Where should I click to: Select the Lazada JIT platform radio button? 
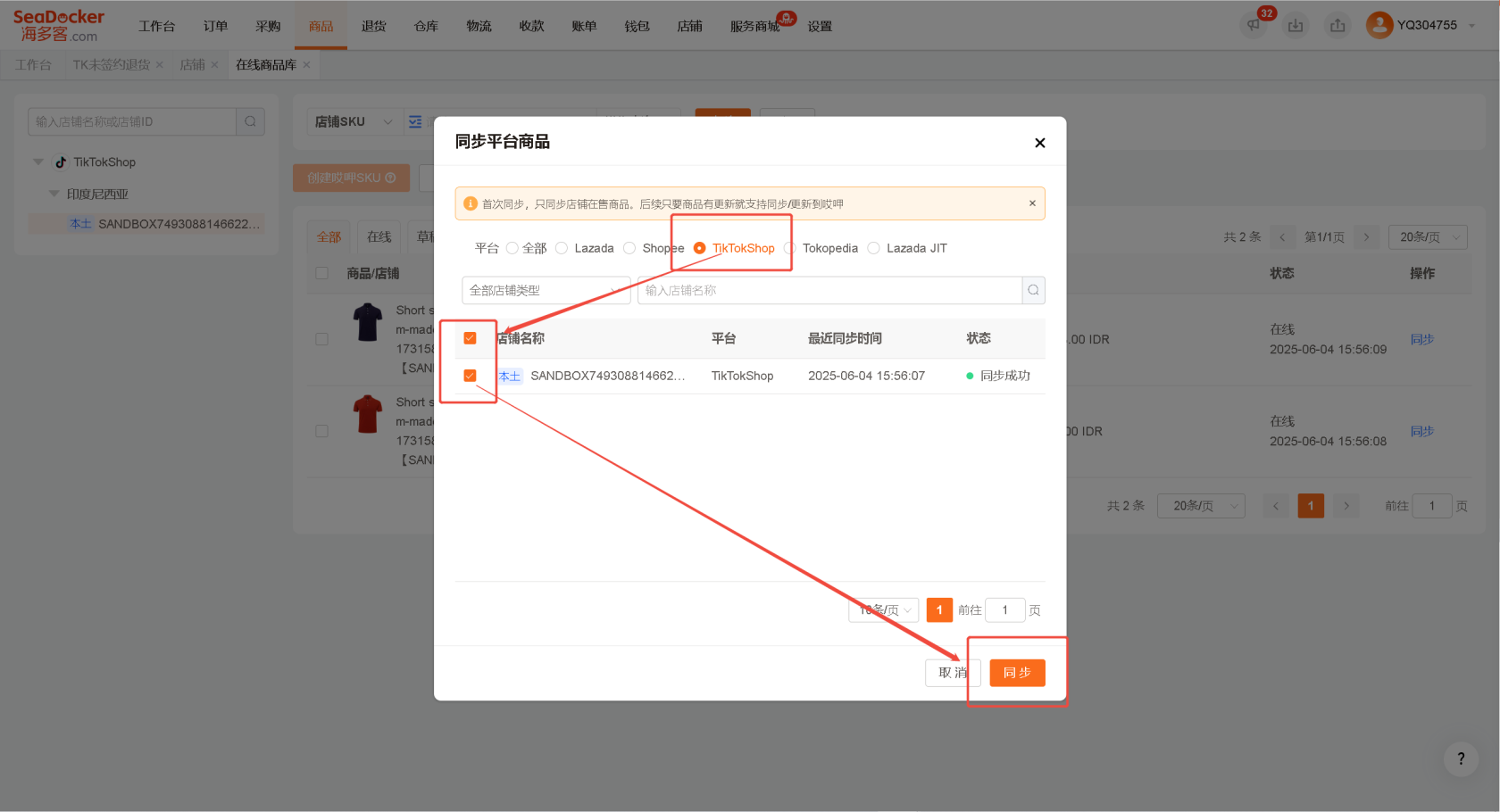(873, 248)
